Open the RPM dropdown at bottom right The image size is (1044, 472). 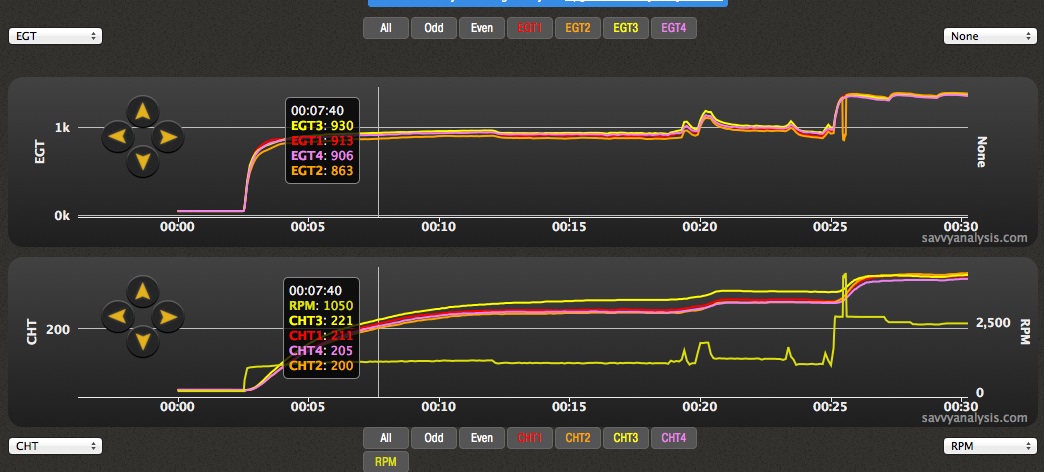(989, 446)
